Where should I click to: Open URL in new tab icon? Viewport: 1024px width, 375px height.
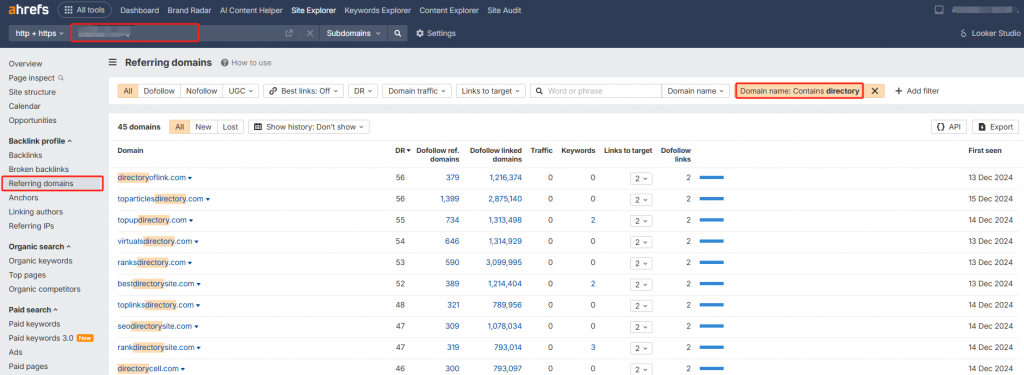289,33
